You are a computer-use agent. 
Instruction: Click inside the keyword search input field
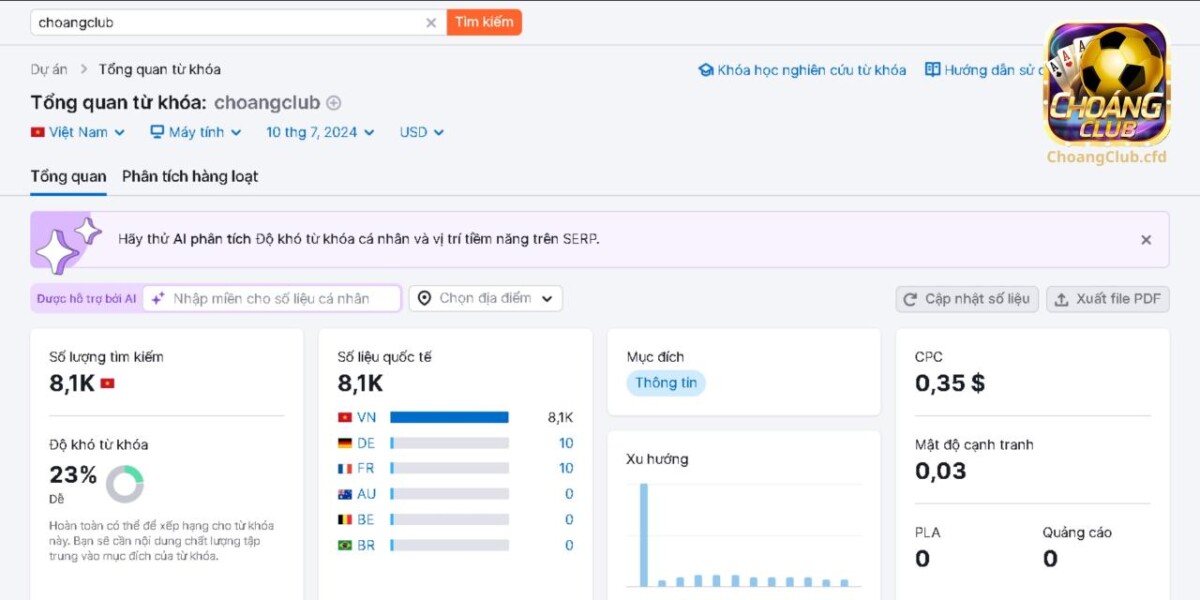click(200, 21)
